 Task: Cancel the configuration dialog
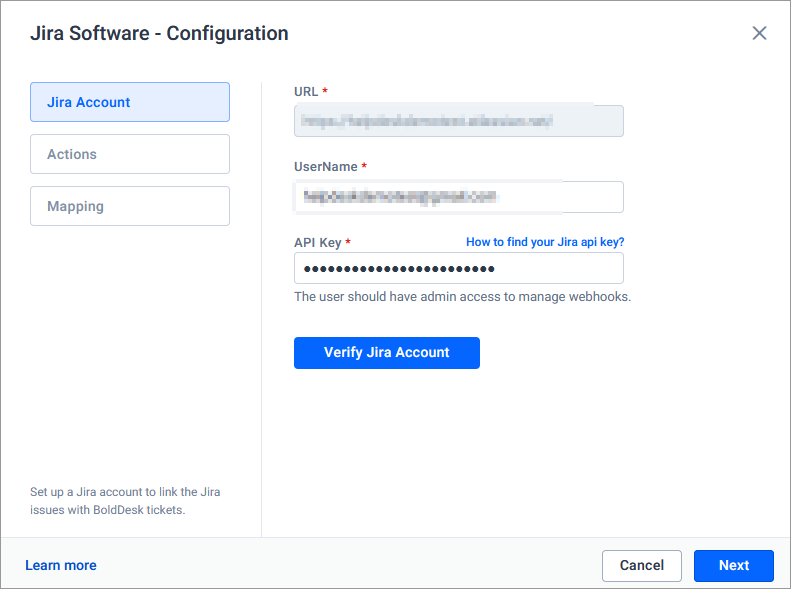pos(642,565)
